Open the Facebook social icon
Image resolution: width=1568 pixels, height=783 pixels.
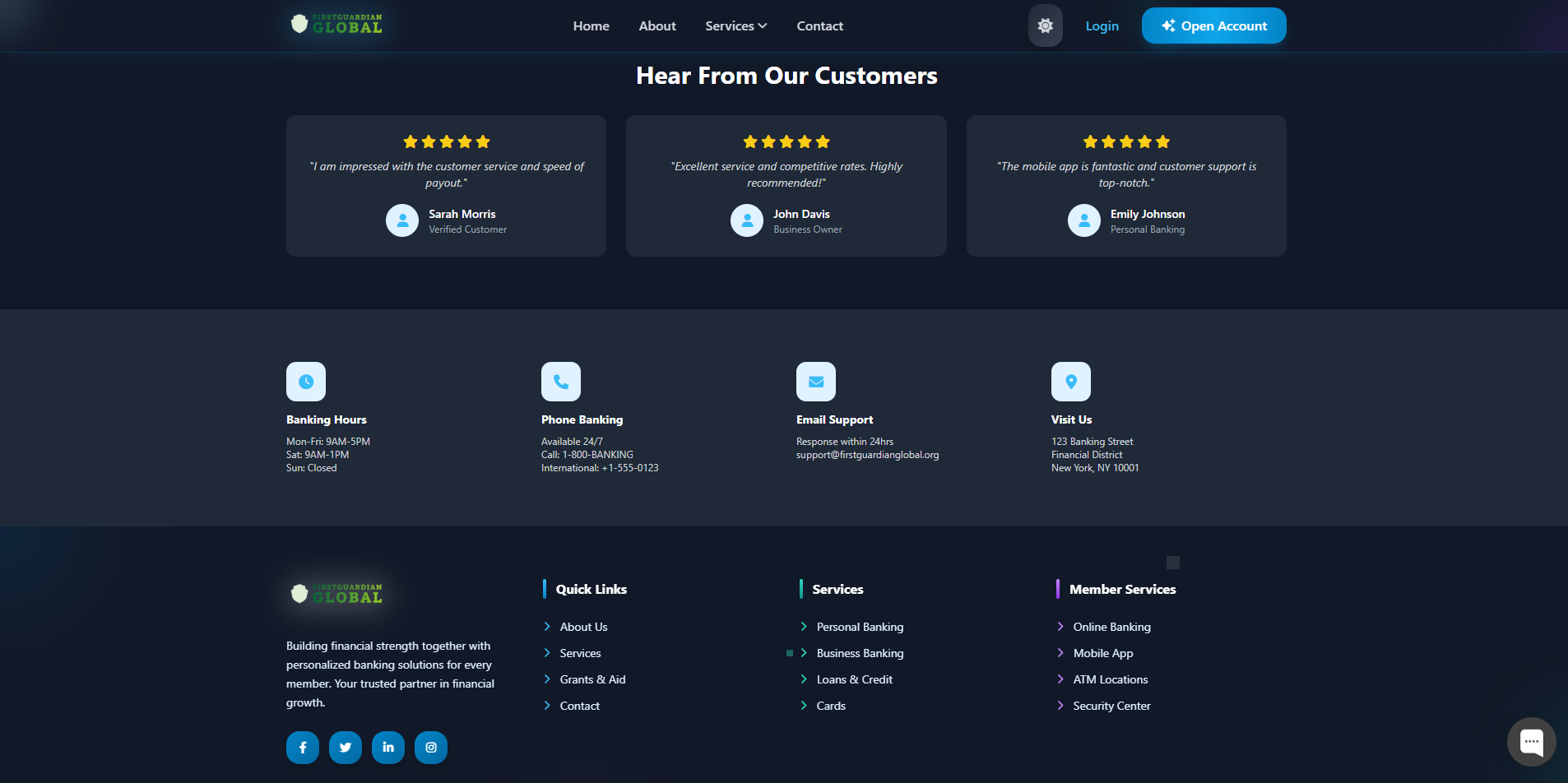point(303,748)
